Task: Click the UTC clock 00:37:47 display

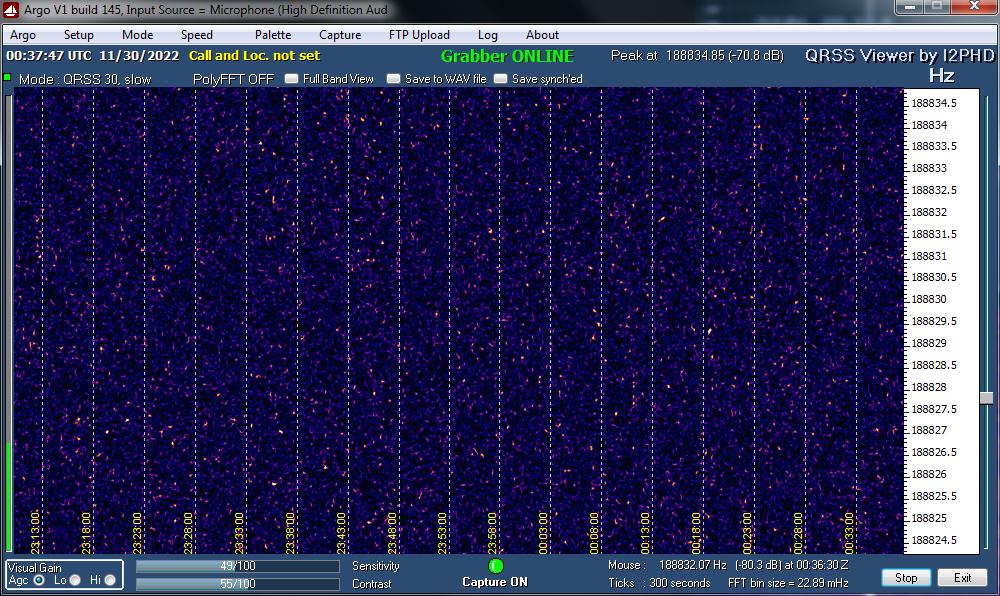Action: click(x=48, y=55)
